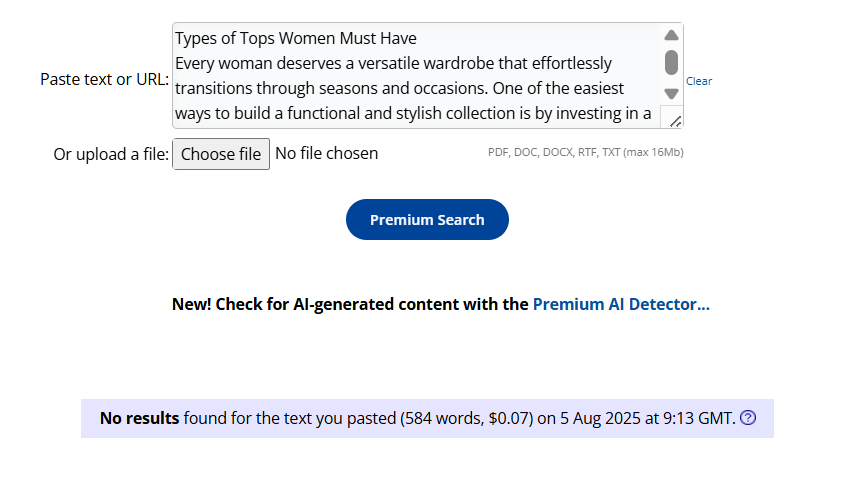This screenshot has height=485, width=860.
Task: Place cursor in "Types of Tops Women Must Have" line
Action: point(296,39)
